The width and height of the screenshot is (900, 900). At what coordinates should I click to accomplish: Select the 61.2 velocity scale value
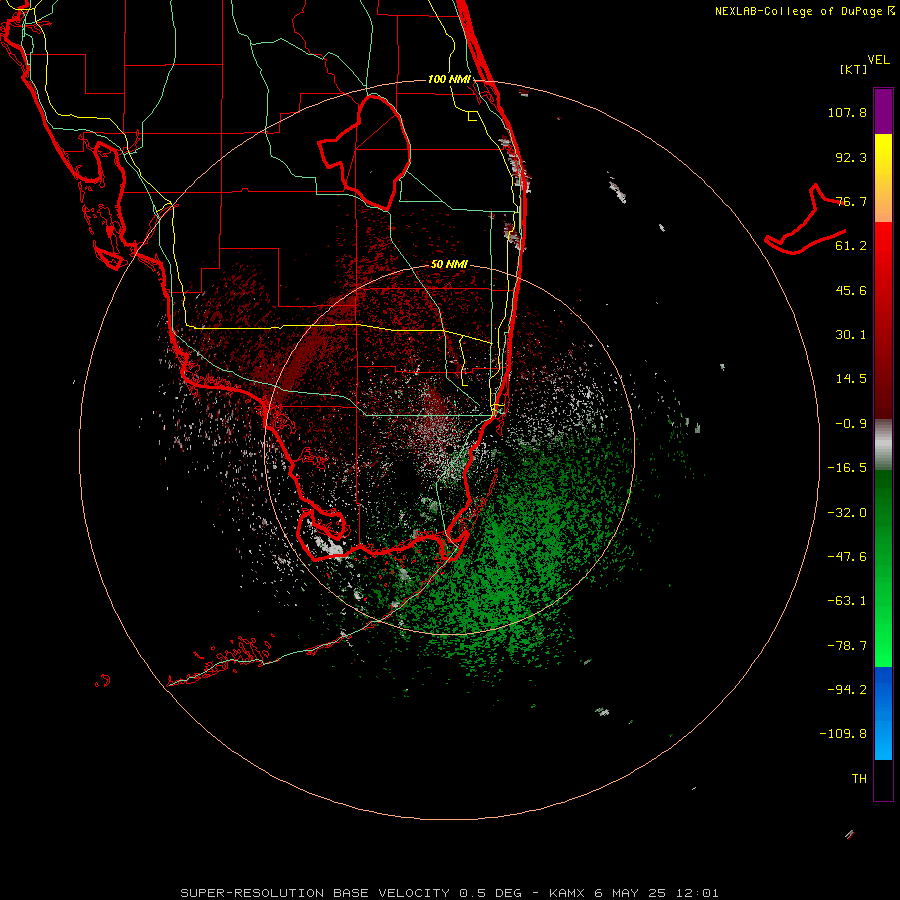click(x=851, y=246)
